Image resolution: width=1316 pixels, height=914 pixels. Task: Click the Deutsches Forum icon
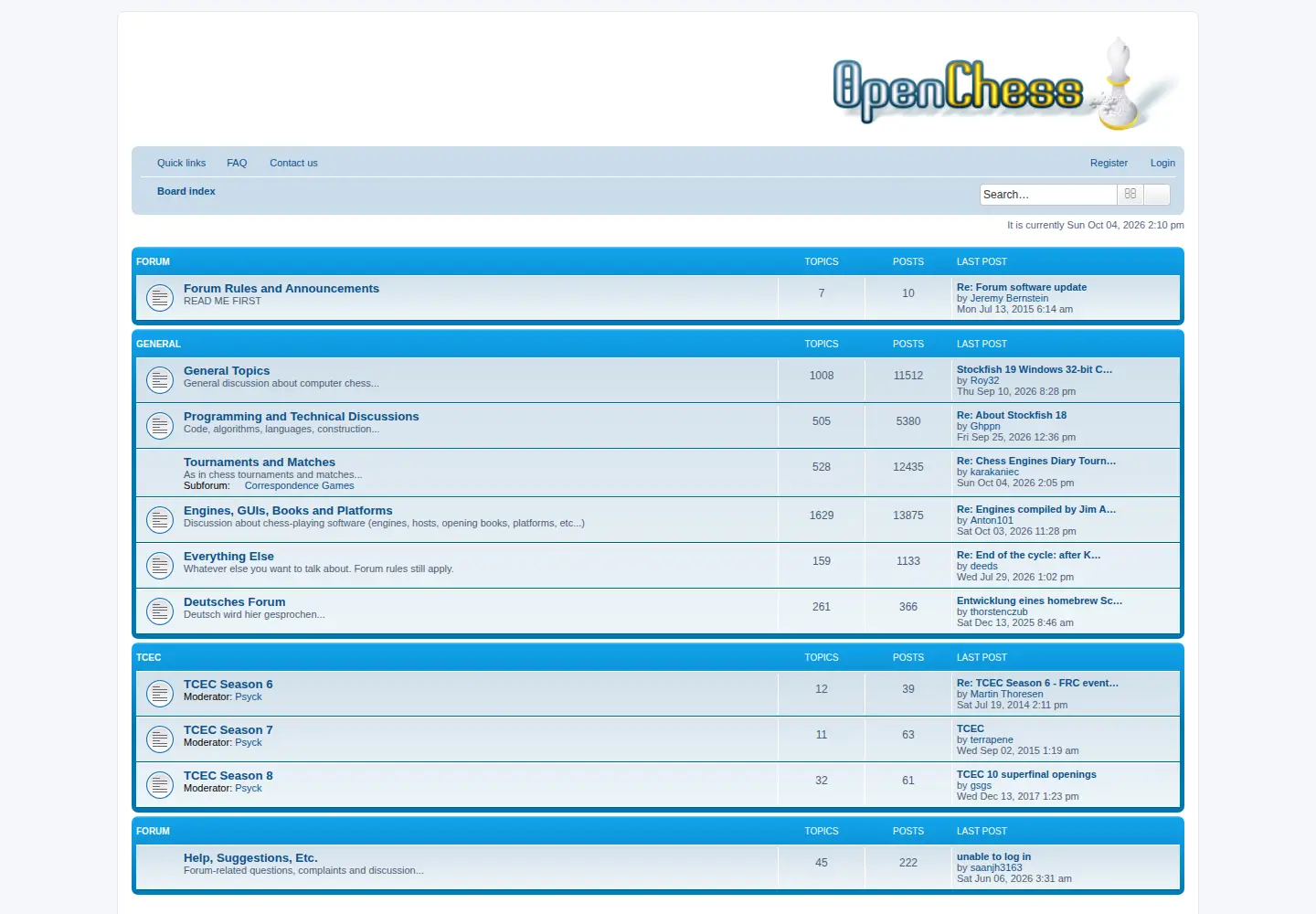tap(160, 611)
